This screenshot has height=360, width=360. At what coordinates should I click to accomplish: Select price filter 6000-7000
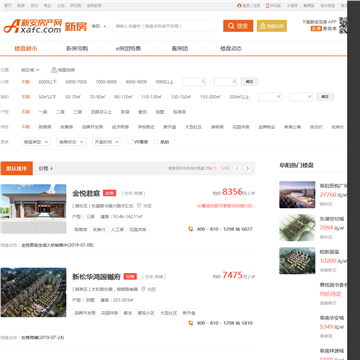76,82
